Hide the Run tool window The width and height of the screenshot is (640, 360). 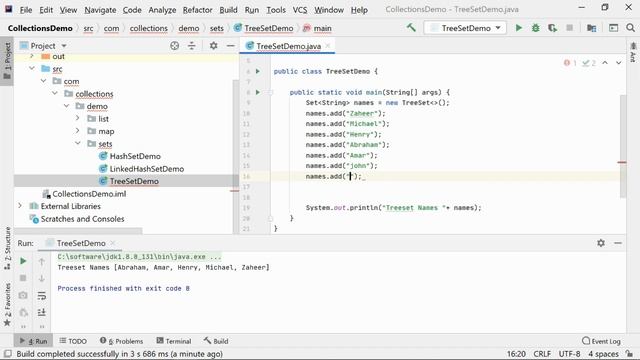[618, 243]
